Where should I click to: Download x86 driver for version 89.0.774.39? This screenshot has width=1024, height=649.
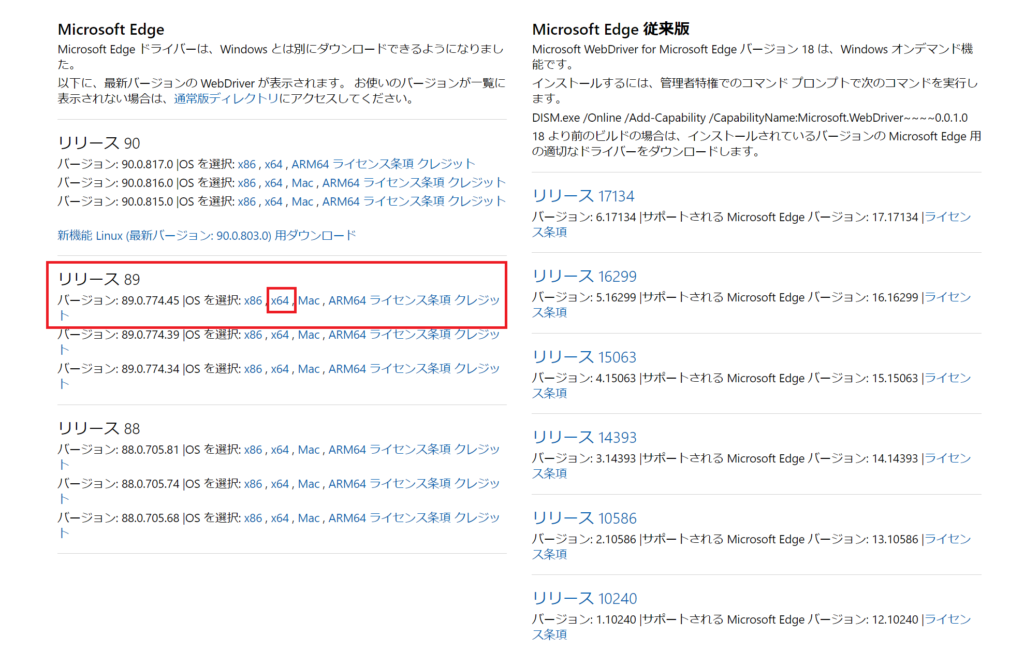pos(253,335)
